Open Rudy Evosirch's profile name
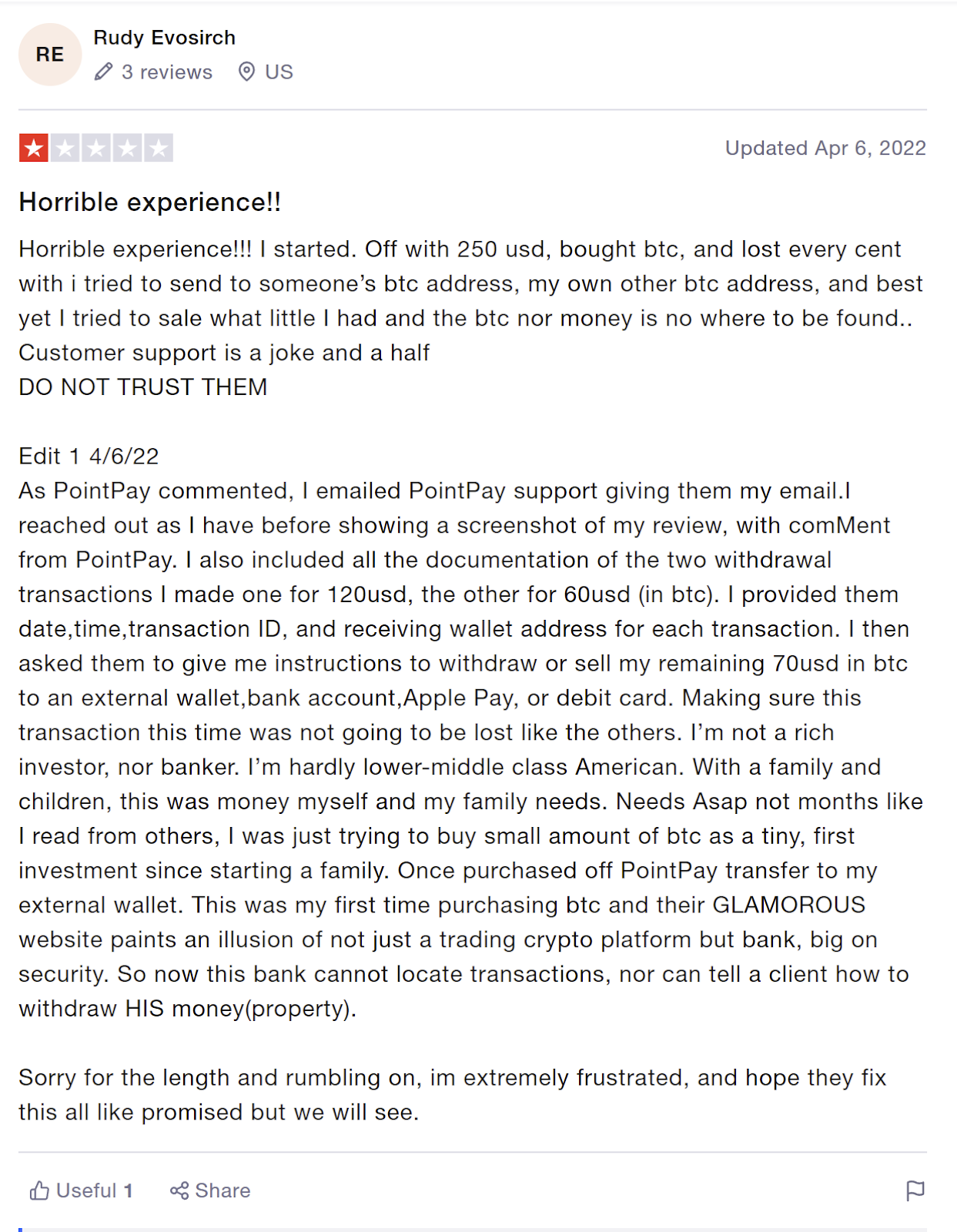 [165, 38]
